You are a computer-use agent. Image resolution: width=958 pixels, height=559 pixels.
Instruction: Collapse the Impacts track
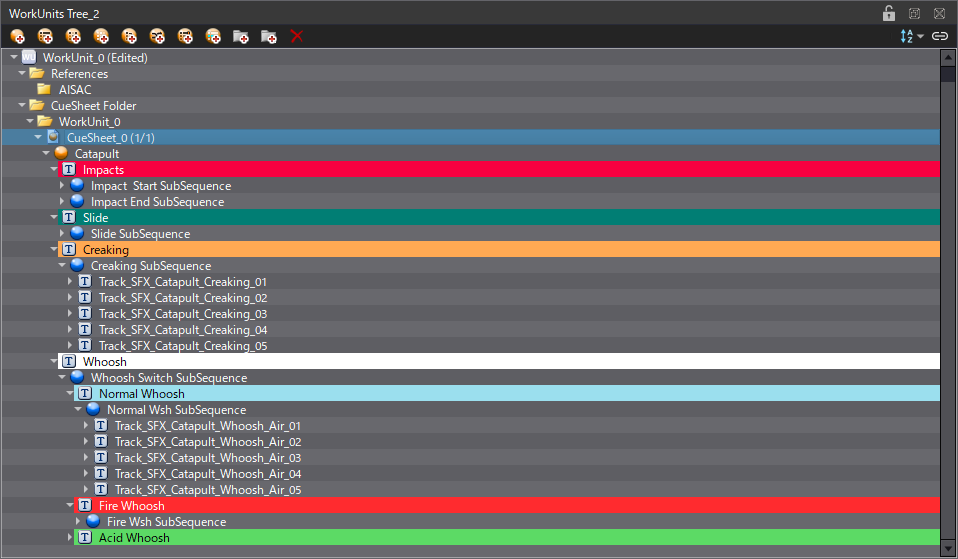[x=54, y=169]
